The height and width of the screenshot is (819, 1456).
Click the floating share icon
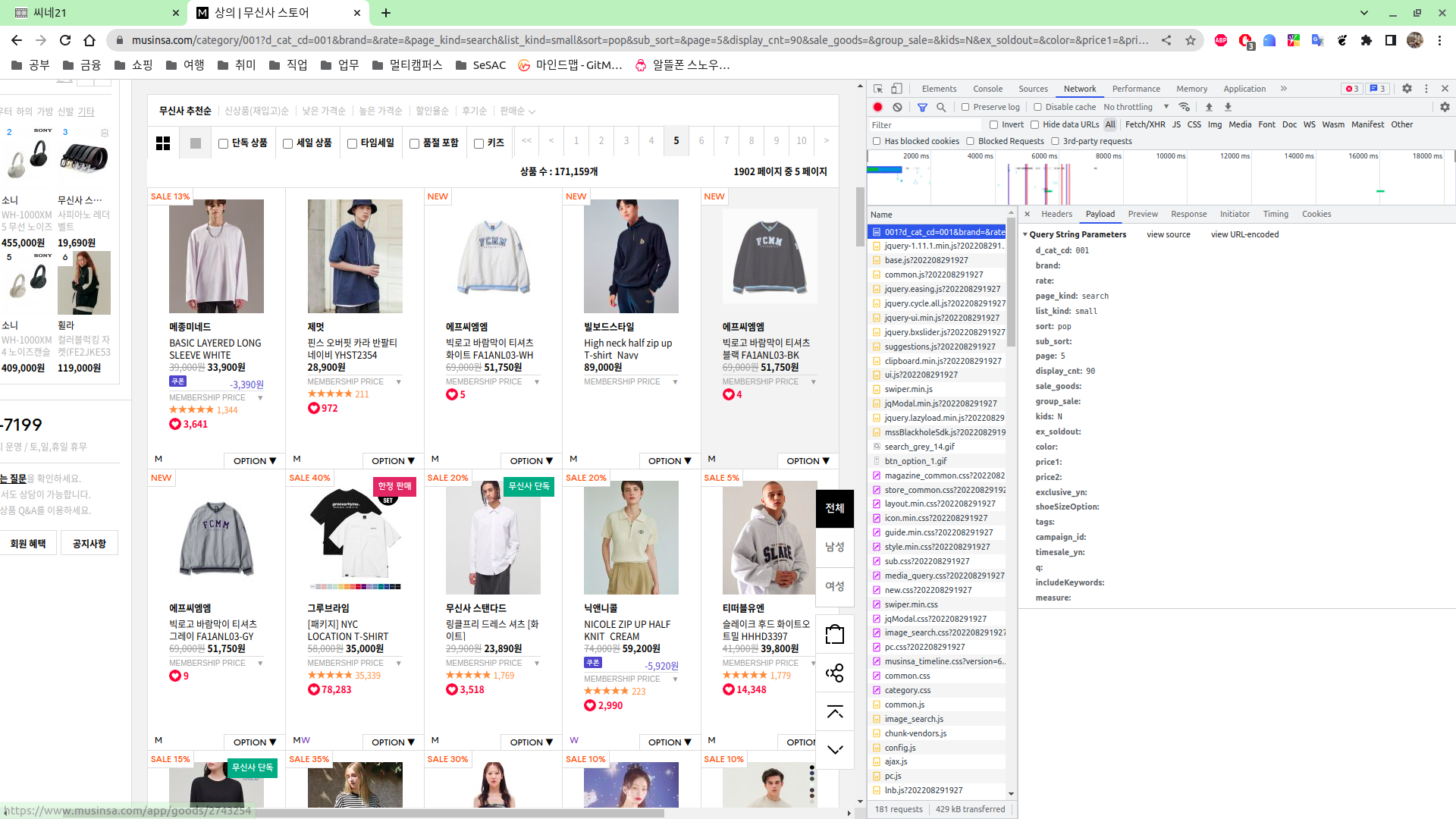point(834,673)
